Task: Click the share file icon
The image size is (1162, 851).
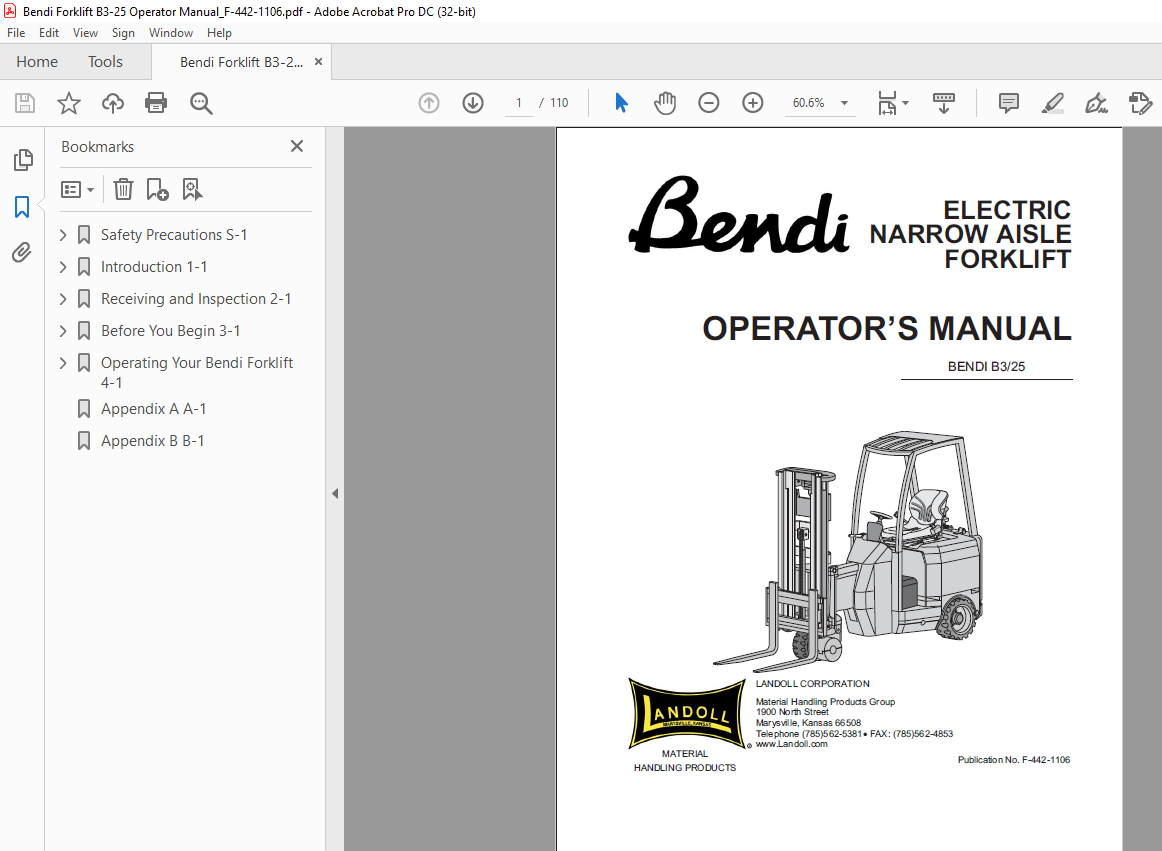Action: [1140, 103]
